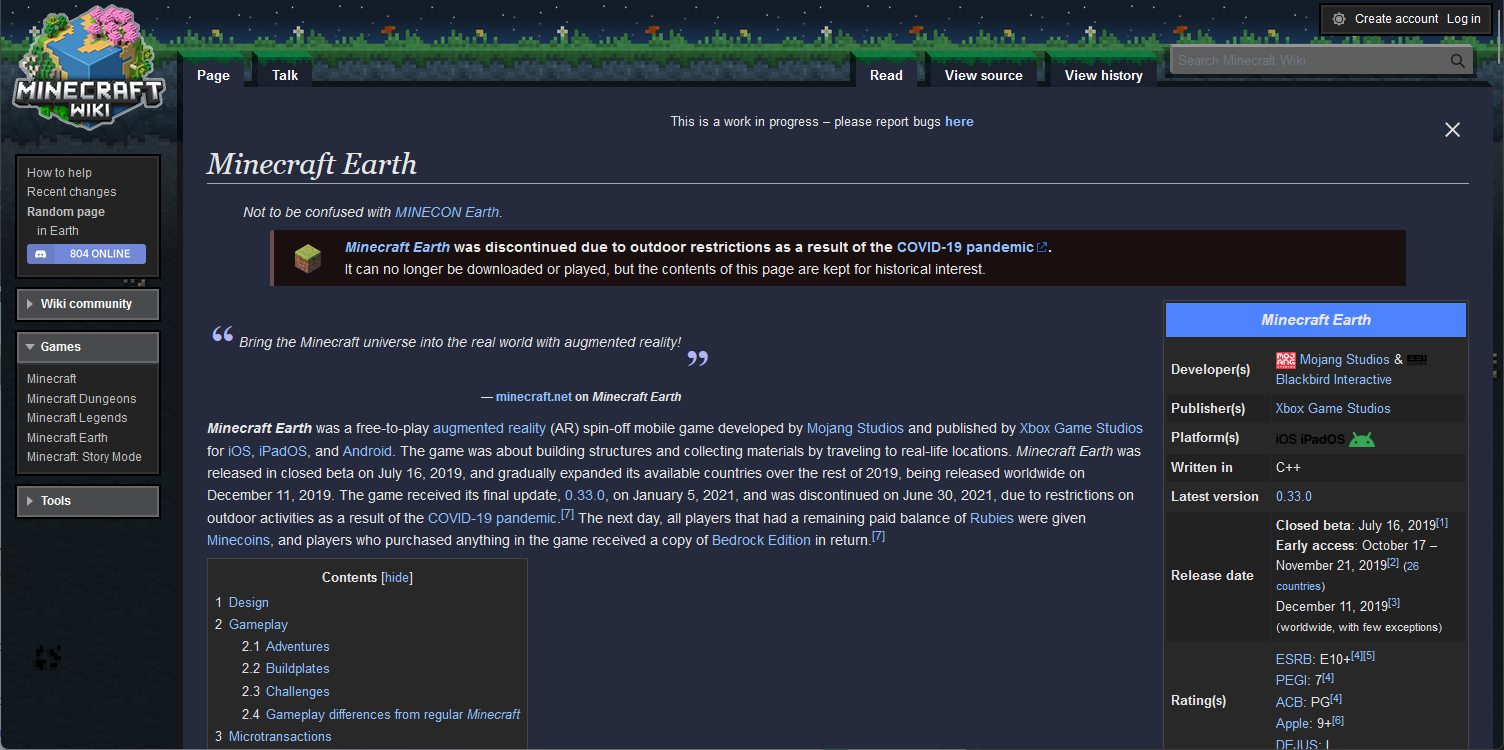Jump to Design section in Contents
Image resolution: width=1504 pixels, height=750 pixels.
click(x=249, y=603)
